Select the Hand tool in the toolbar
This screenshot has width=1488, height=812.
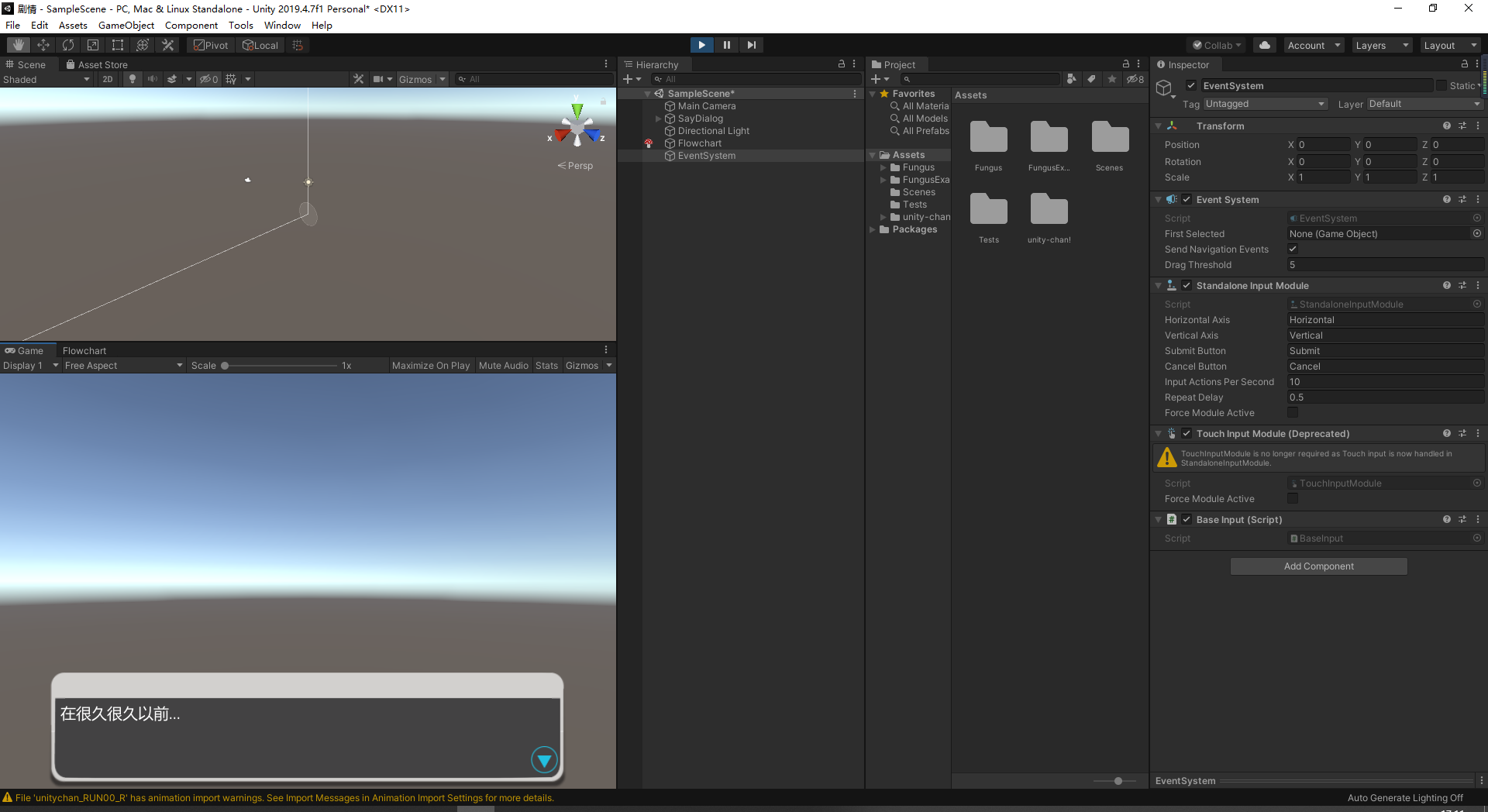tap(16, 44)
